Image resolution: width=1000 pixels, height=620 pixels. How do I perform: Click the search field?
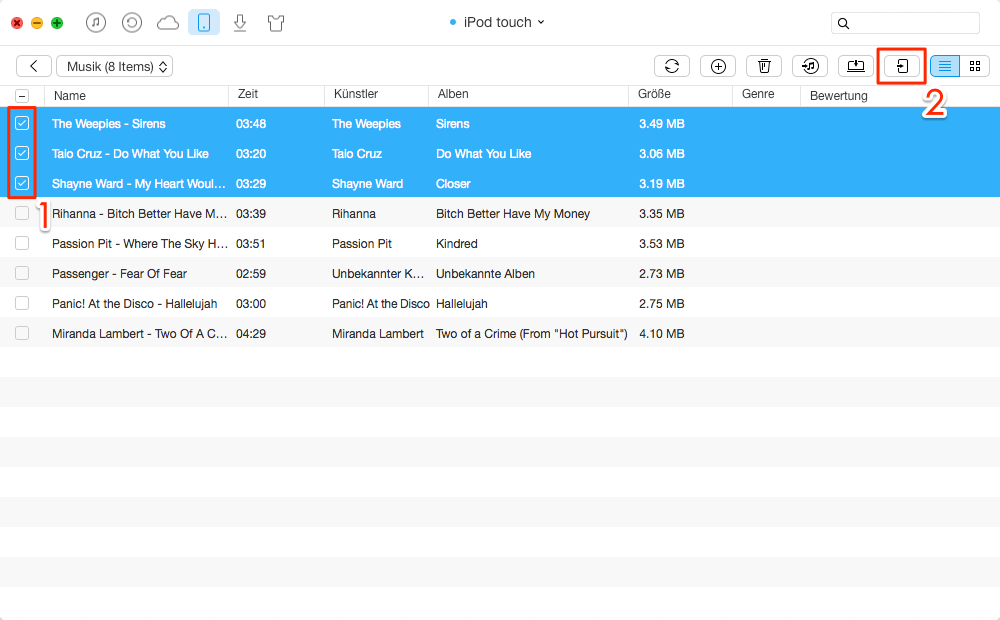pos(905,23)
